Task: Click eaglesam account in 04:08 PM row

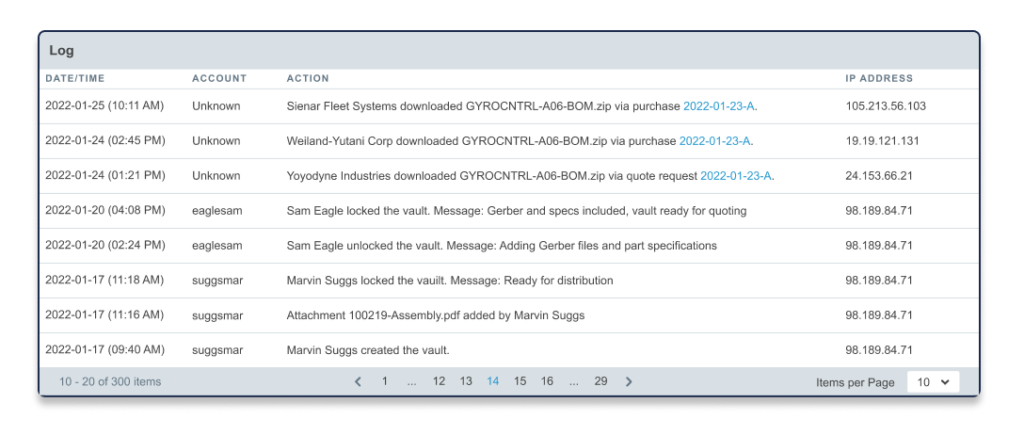Action: pyautogui.click(x=217, y=211)
